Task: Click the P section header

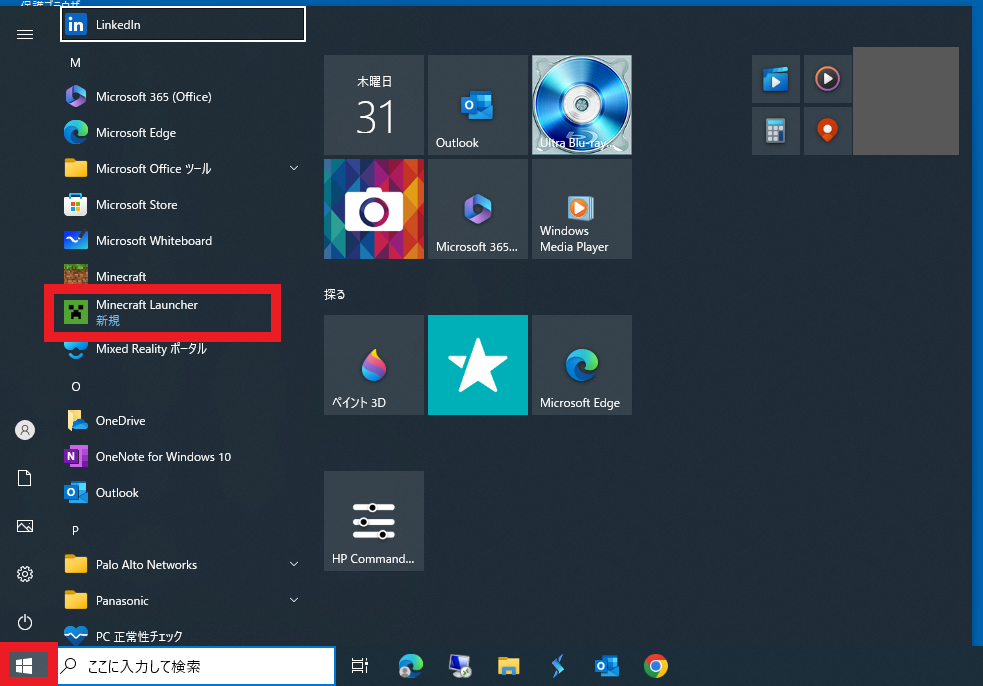Action: click(x=75, y=530)
